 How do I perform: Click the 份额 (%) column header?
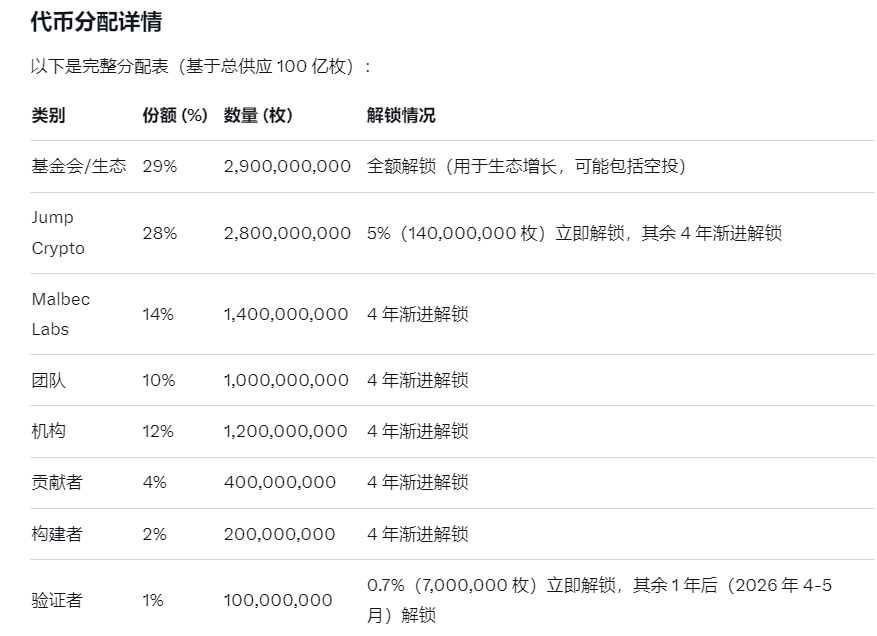point(175,115)
